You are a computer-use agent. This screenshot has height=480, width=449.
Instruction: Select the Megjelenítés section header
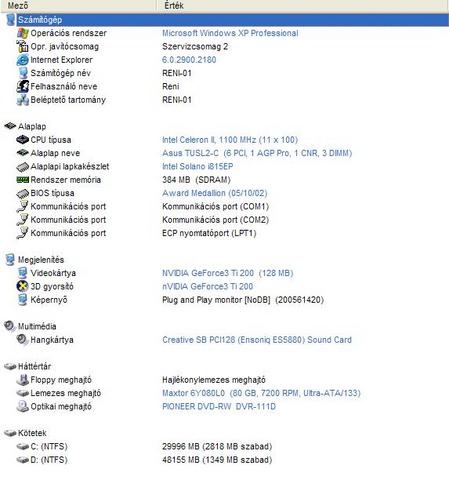tap(41, 260)
